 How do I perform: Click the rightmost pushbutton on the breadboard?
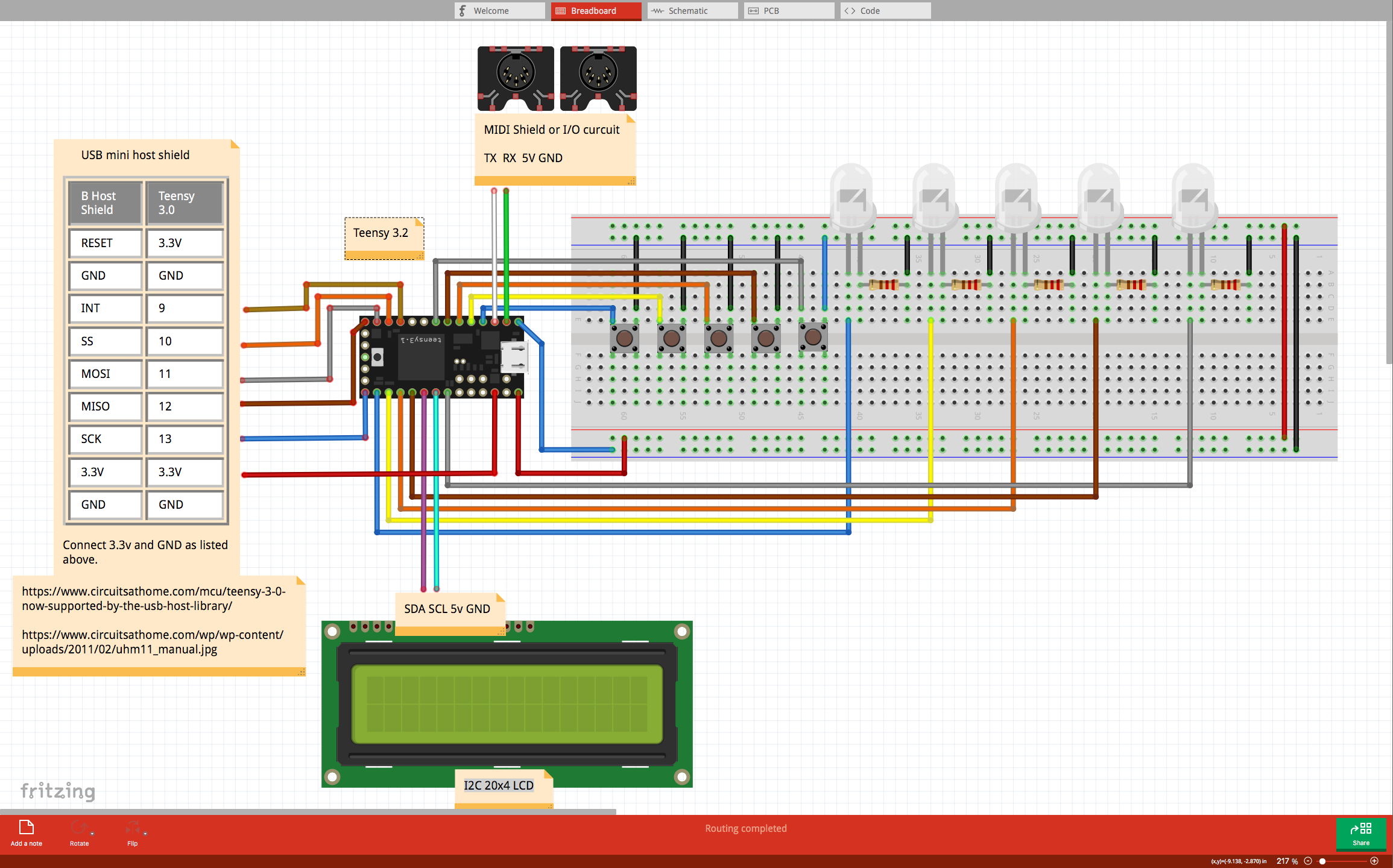point(812,338)
